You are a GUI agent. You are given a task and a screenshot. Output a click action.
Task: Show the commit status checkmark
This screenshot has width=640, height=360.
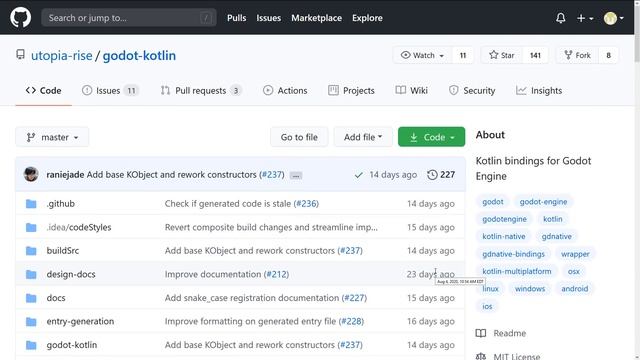tap(358, 175)
